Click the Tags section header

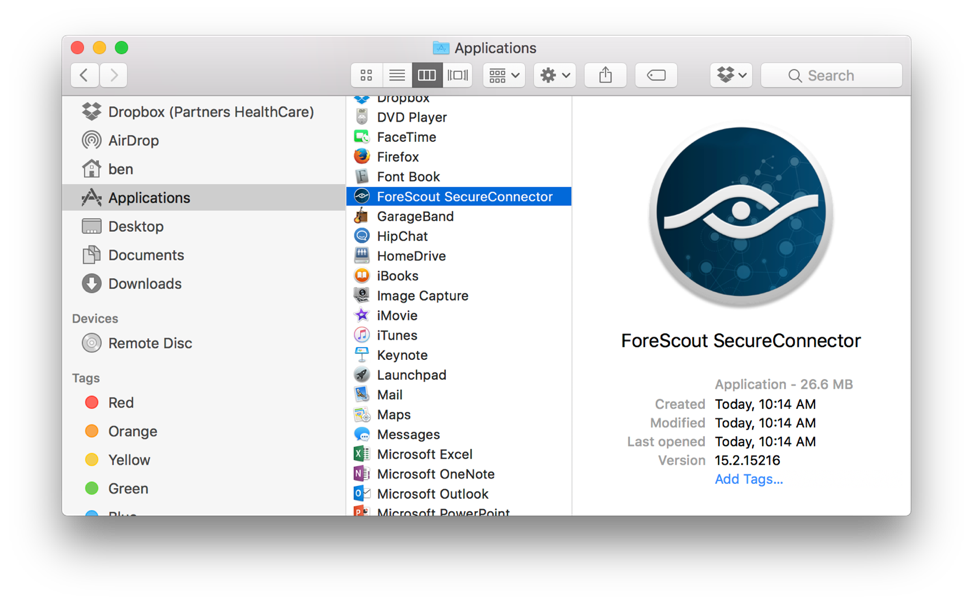pos(86,378)
